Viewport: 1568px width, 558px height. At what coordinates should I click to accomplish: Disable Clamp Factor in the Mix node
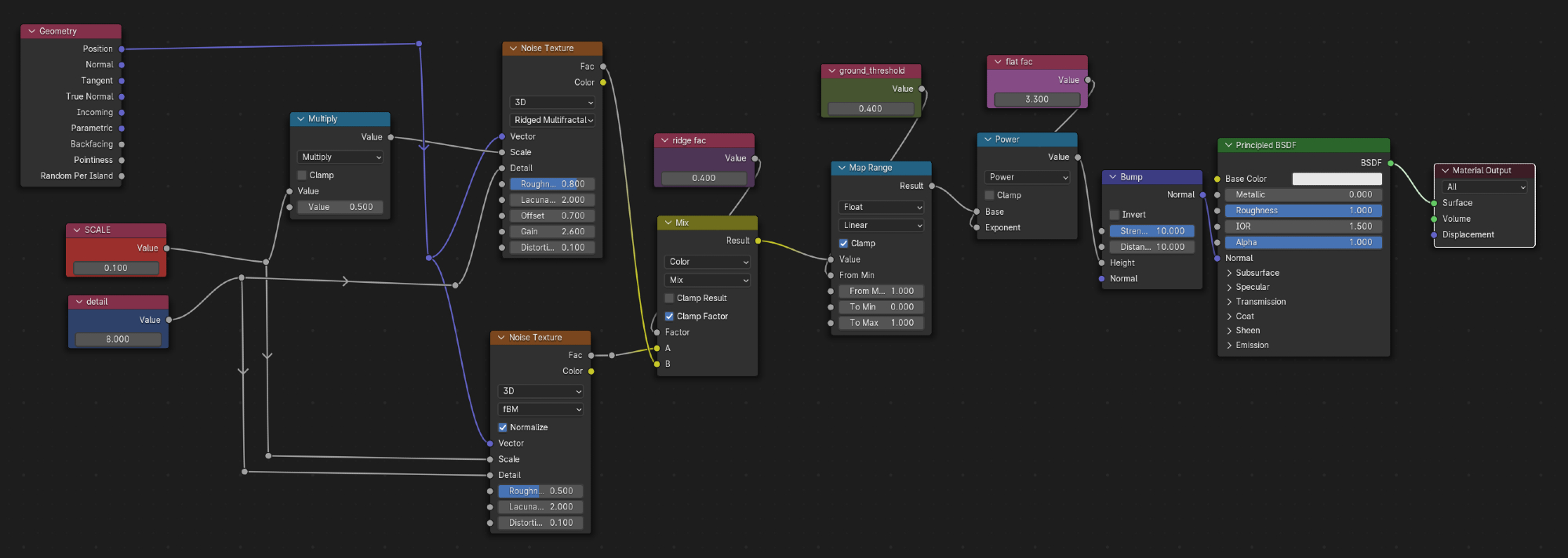pos(669,317)
